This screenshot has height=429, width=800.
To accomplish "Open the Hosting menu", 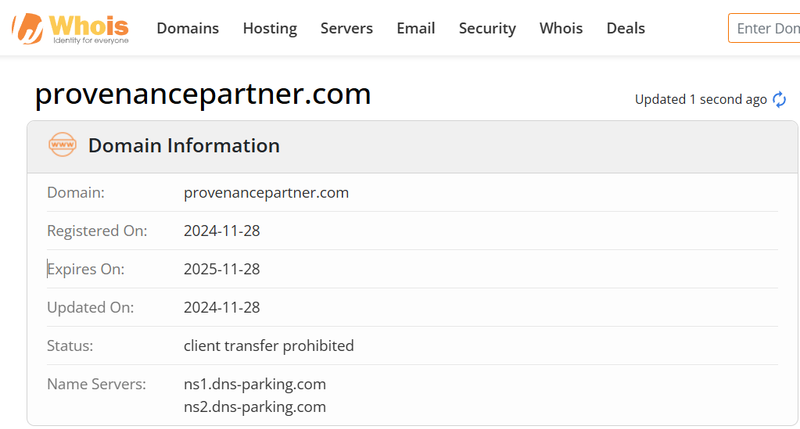I will click(270, 28).
